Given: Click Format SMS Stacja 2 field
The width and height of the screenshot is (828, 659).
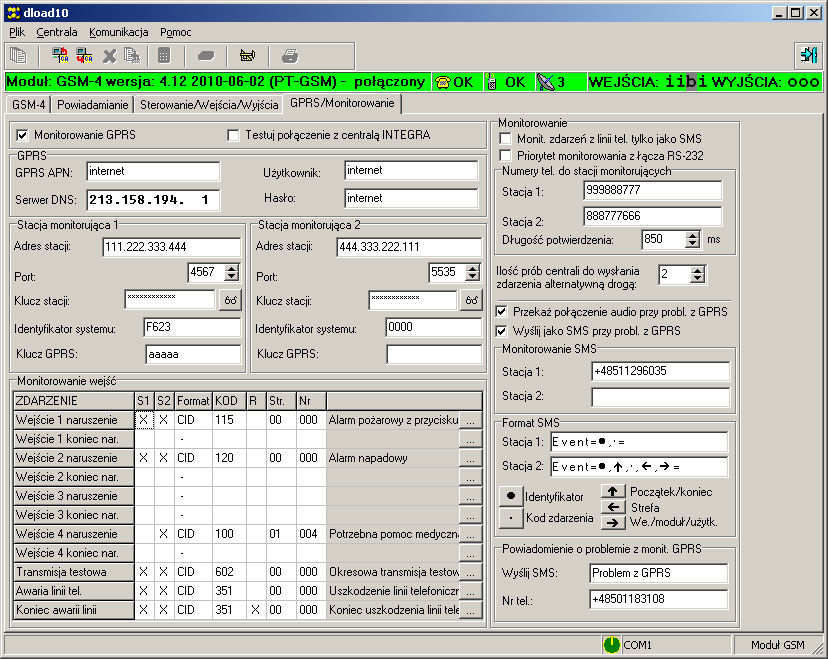Looking at the screenshot, I should point(639,466).
